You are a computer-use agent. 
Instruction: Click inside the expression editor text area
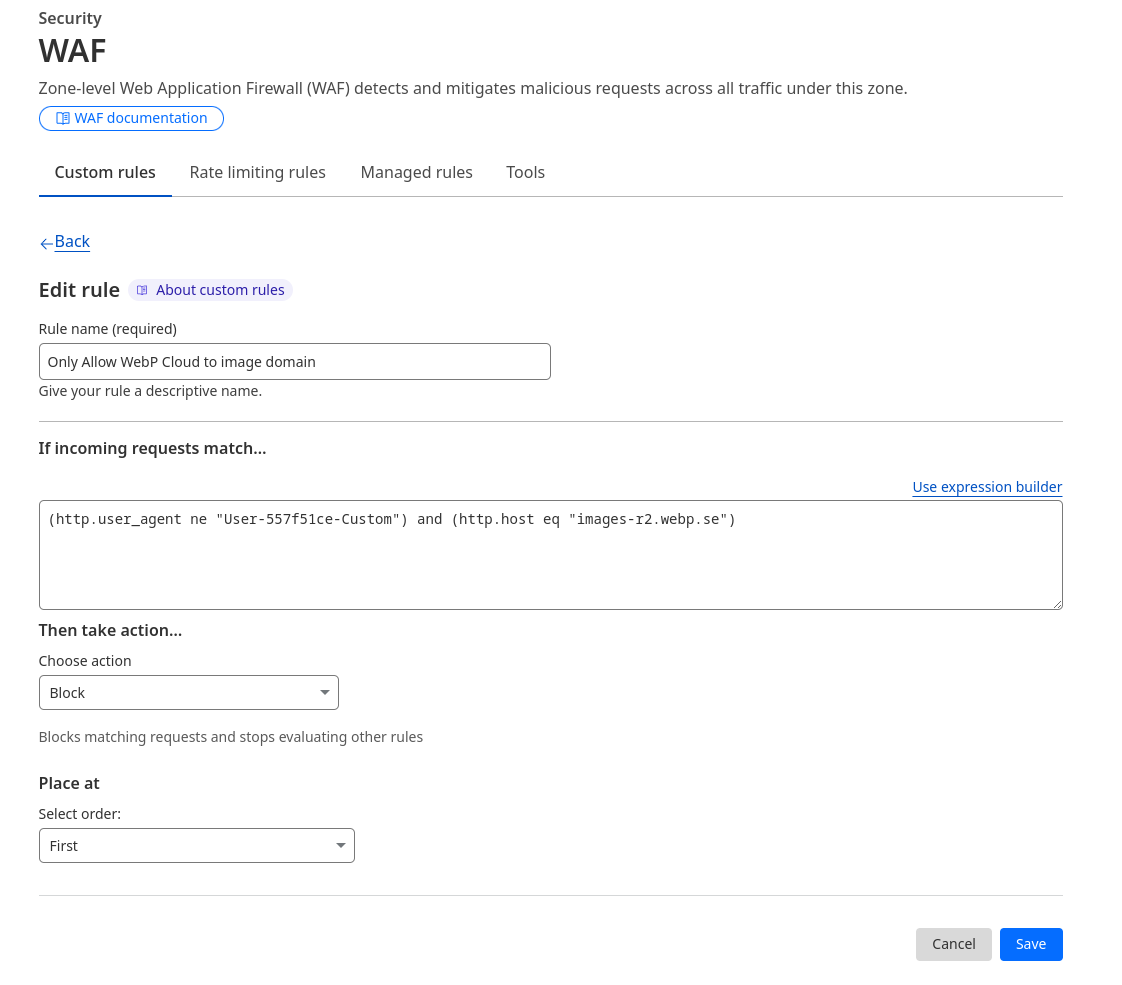point(550,555)
